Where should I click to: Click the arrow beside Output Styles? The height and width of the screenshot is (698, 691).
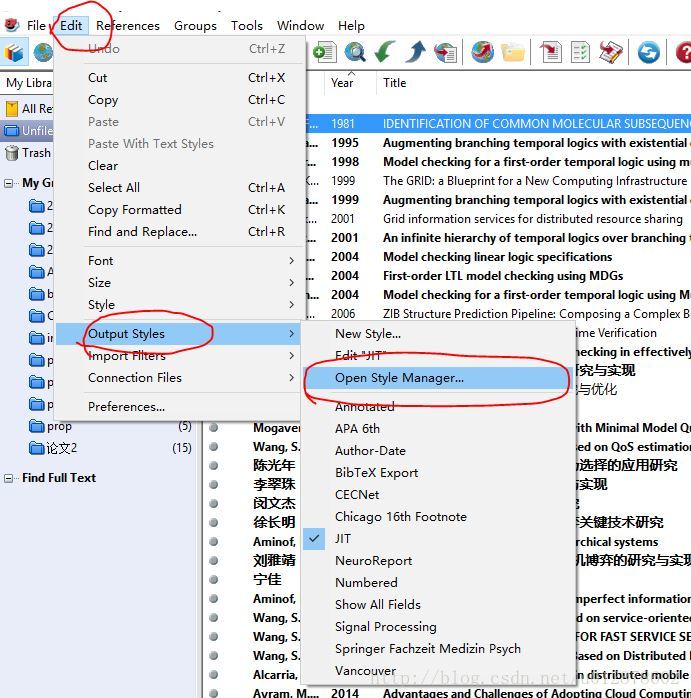(291, 333)
